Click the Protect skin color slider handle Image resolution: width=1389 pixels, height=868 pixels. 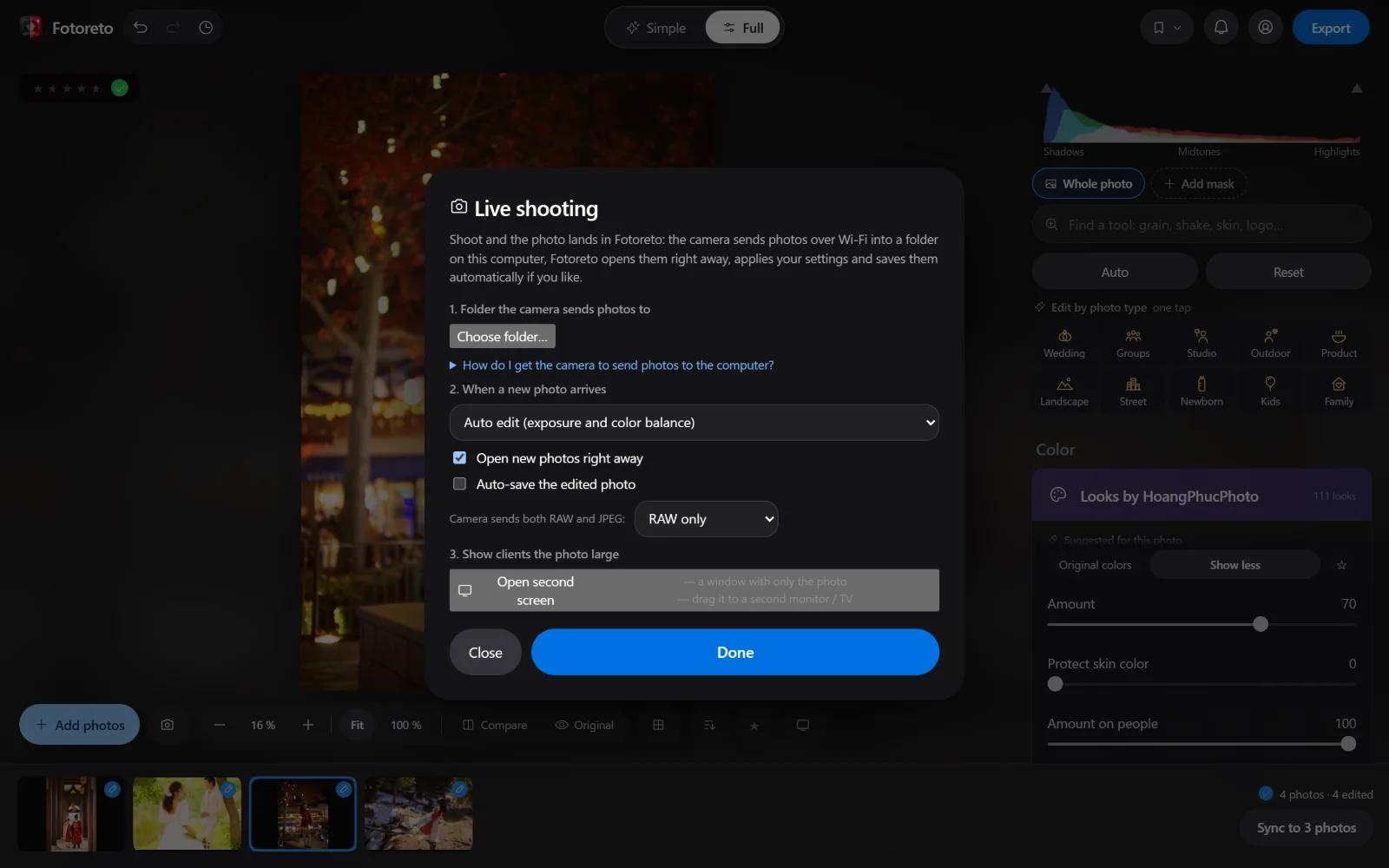coord(1055,684)
